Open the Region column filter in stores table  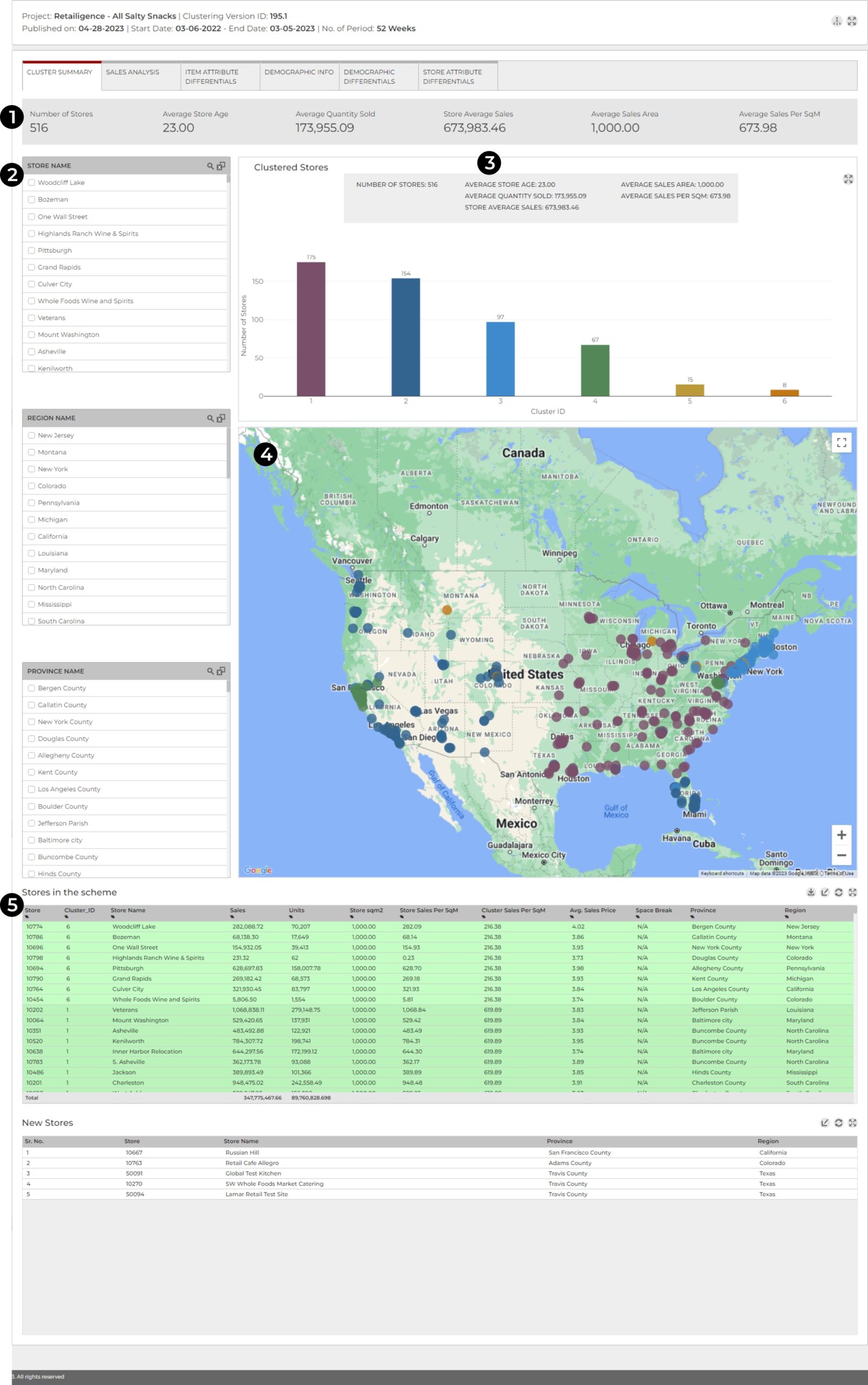click(x=786, y=916)
